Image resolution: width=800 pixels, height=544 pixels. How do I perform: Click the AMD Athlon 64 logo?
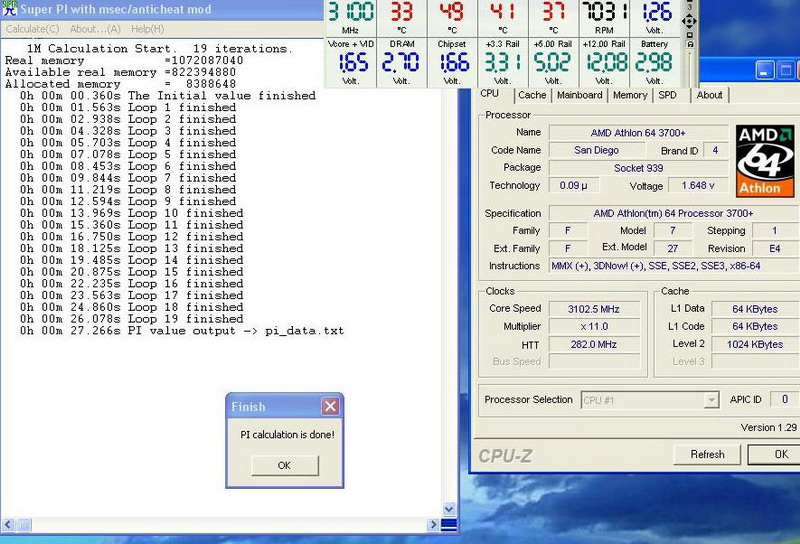tap(765, 161)
